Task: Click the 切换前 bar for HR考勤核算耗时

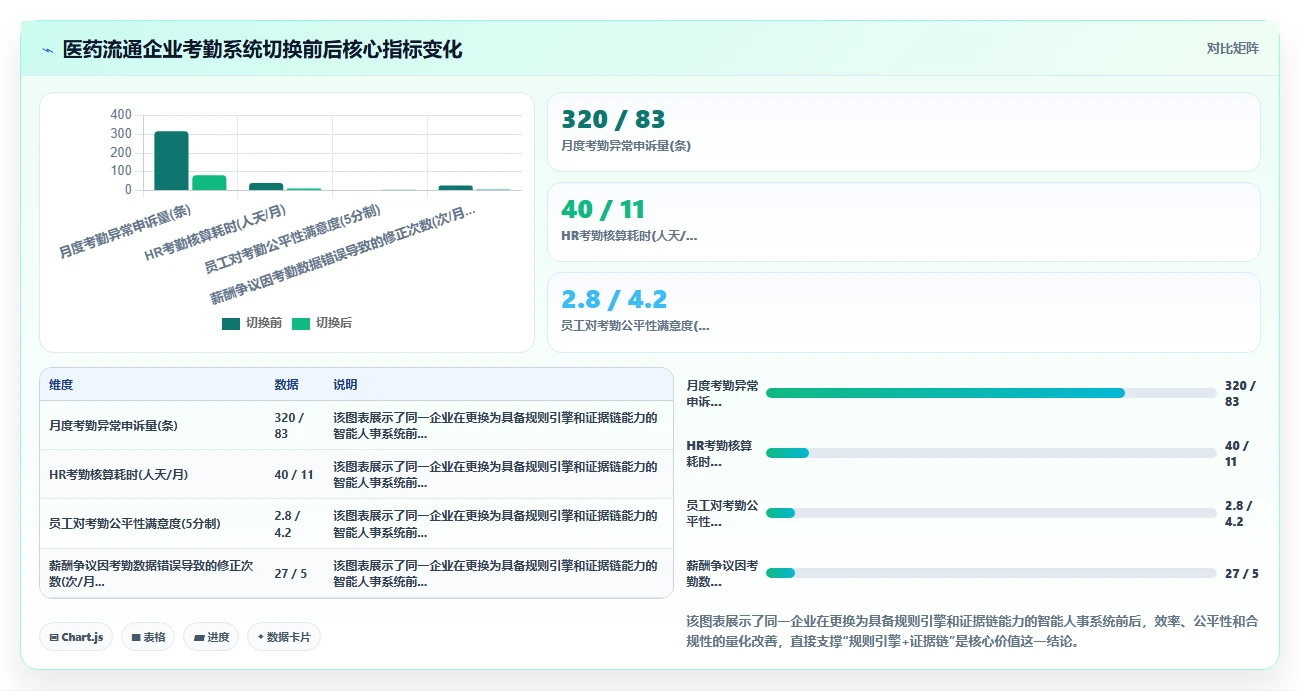Action: click(266, 187)
